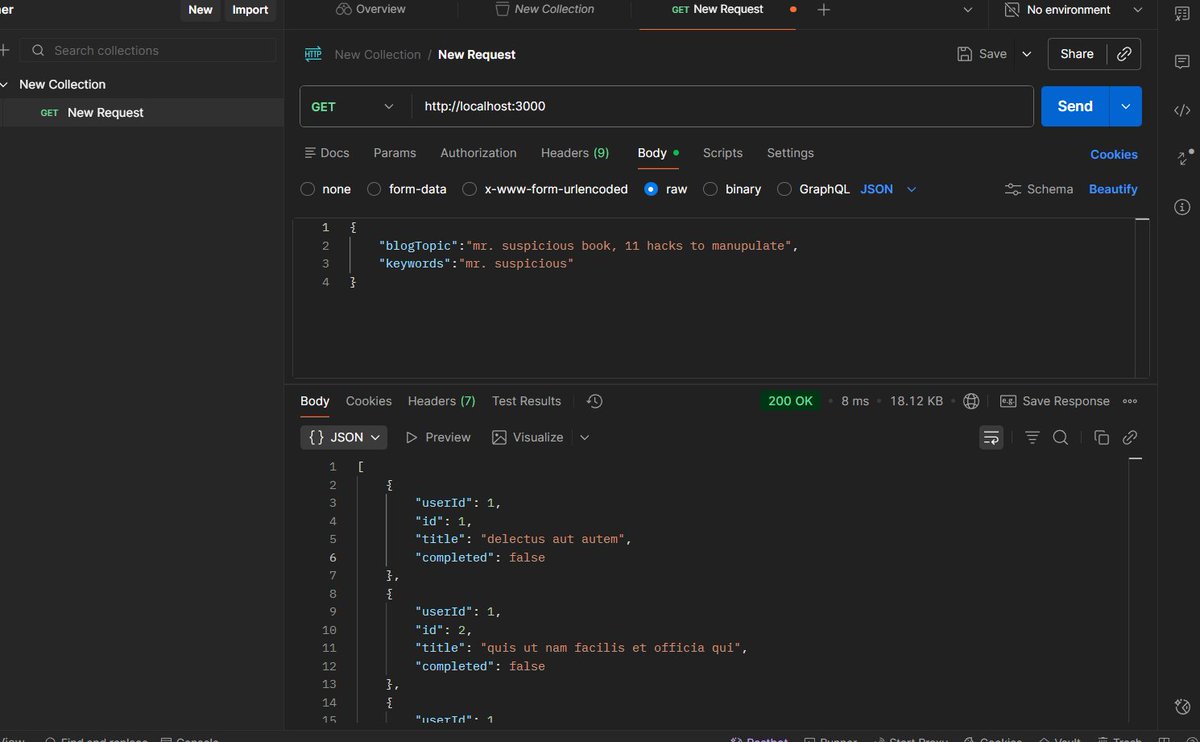The image size is (1200, 742).
Task: Open the Settings tab
Action: 790,153
